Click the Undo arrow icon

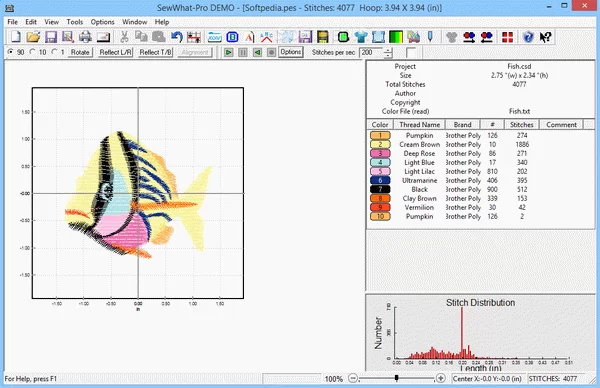[176, 37]
